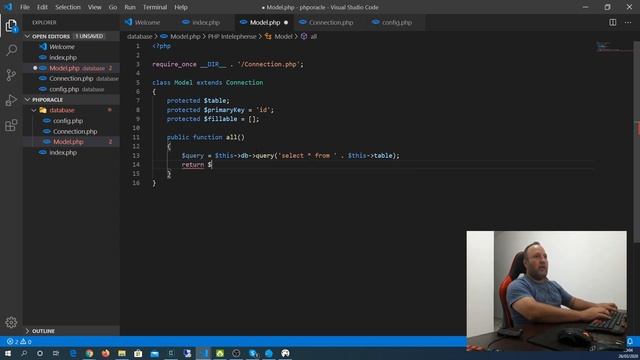Open the Manage gear menu

coord(11,322)
